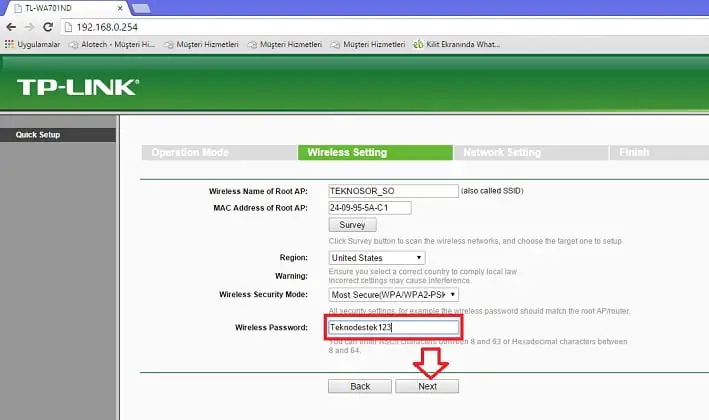
Task: Reload the page with refresh icon
Action: click(48, 27)
